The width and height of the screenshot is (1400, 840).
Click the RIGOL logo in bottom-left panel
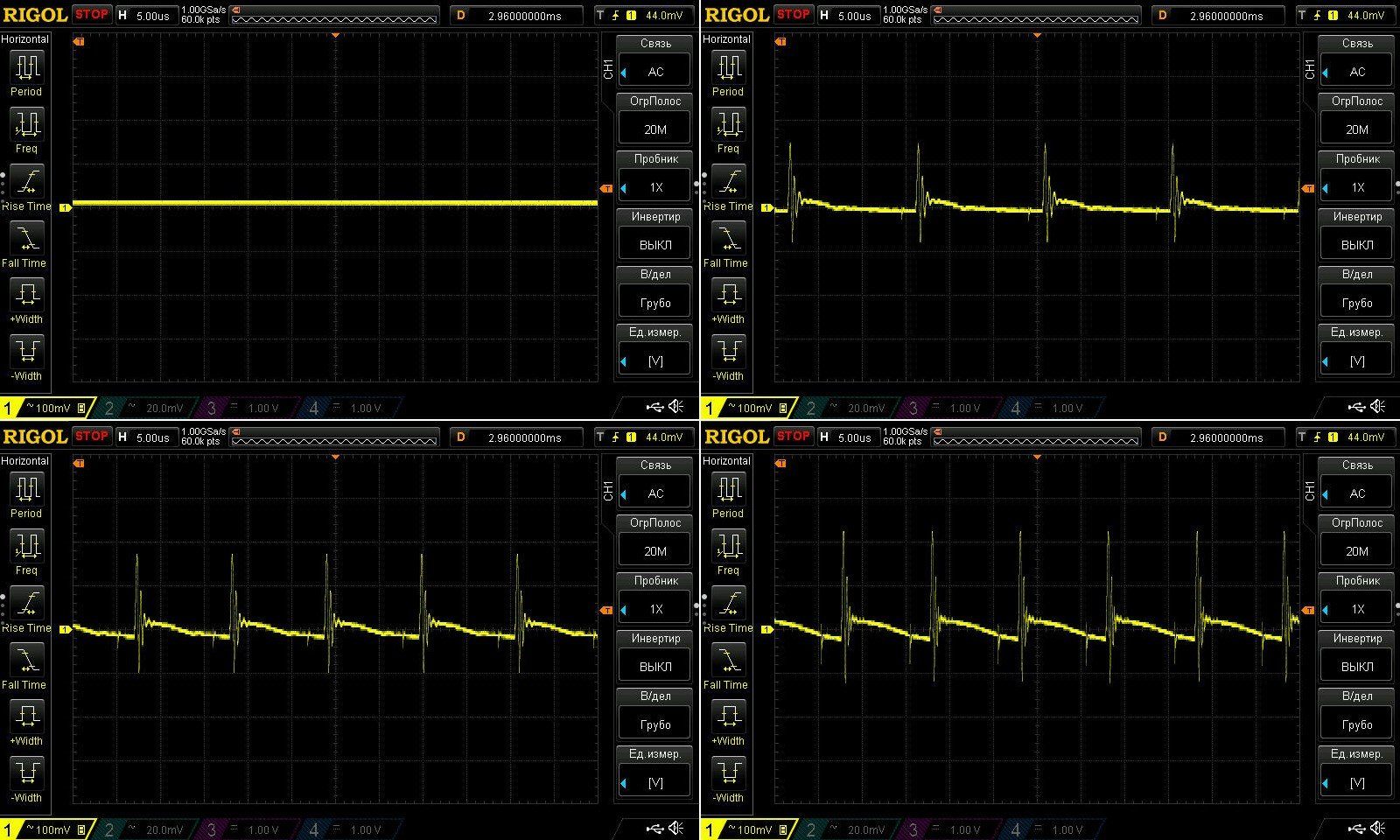pyautogui.click(x=35, y=437)
